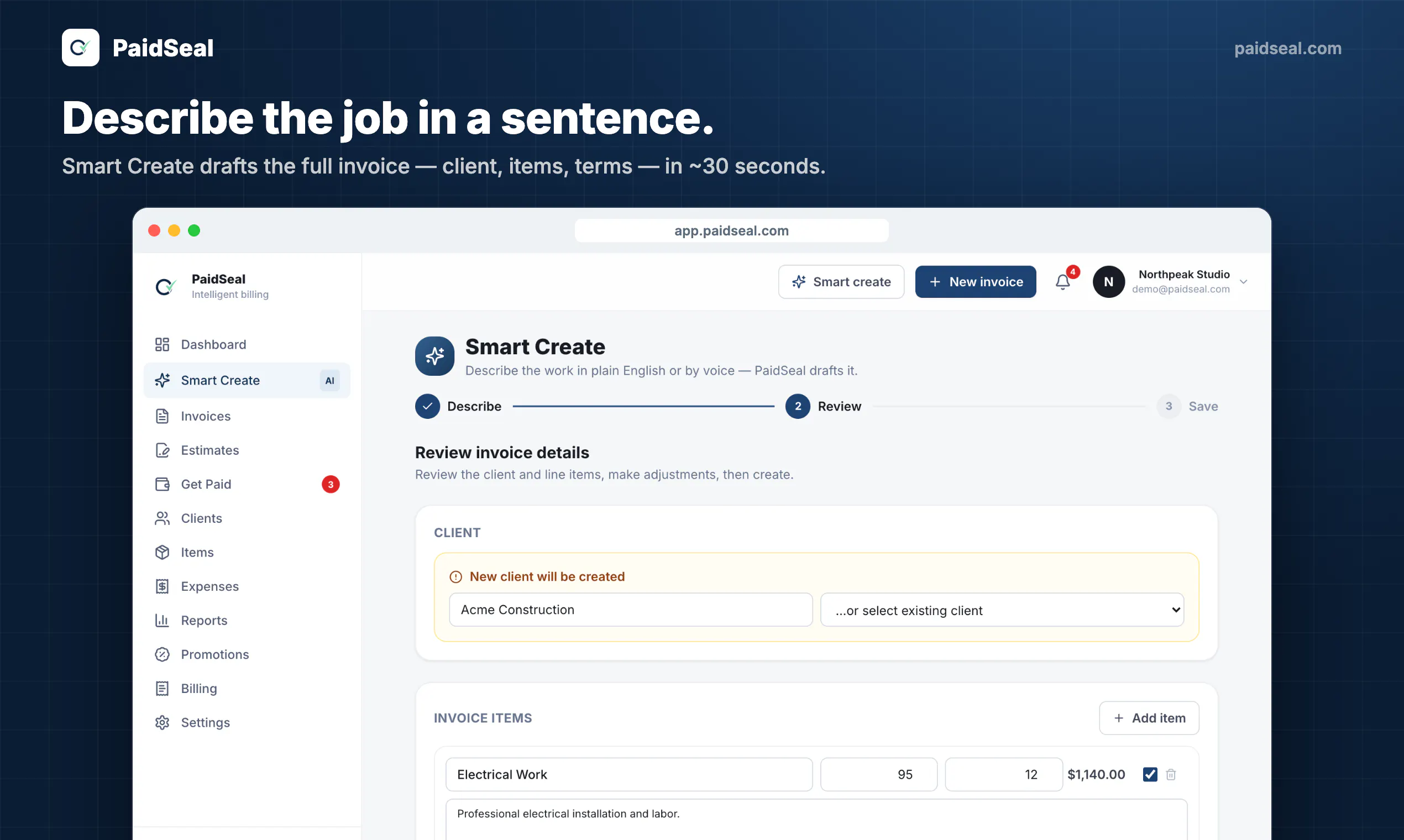1404x840 pixels.
Task: Open the Clients page
Action: tap(247, 518)
